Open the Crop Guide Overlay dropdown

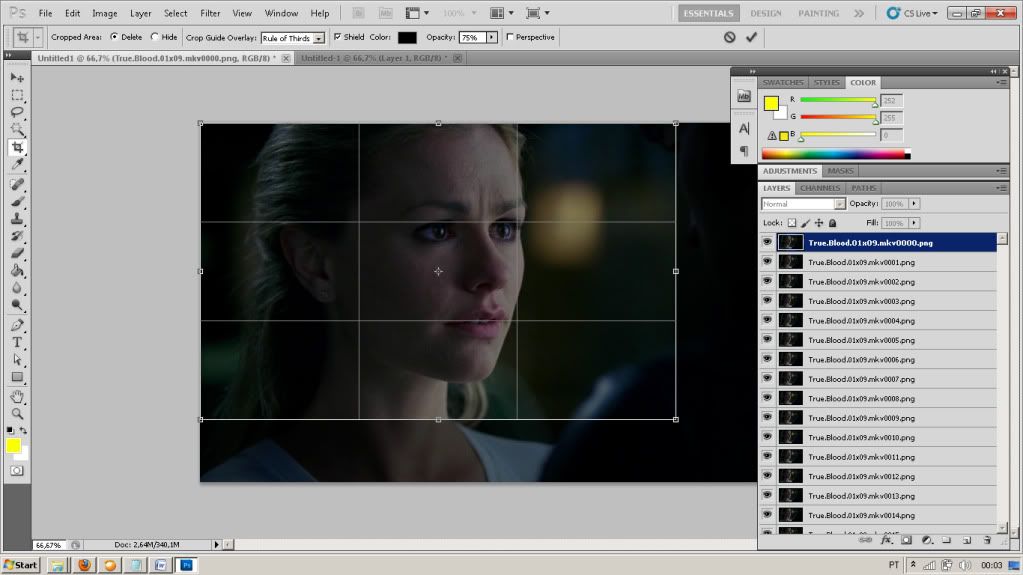318,38
